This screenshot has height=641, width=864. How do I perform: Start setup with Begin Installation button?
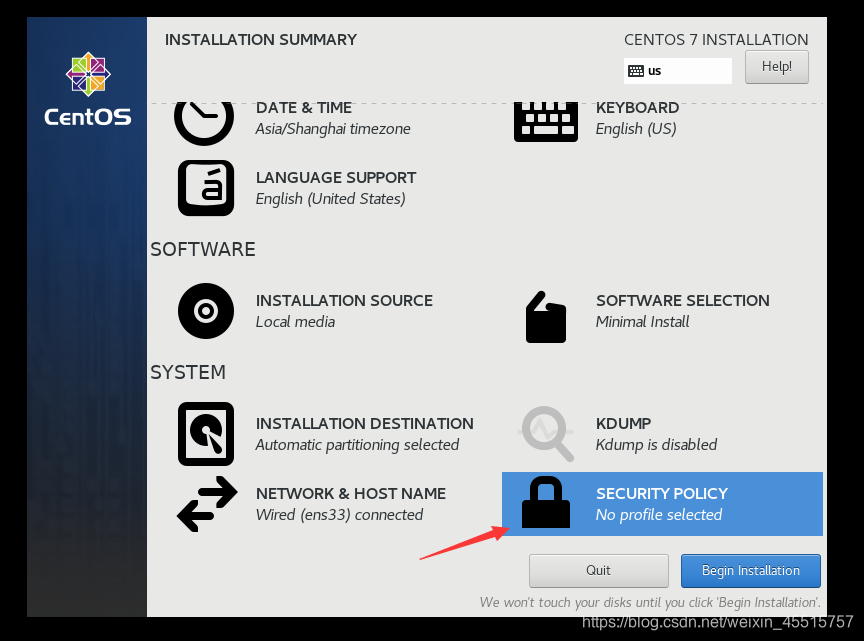750,570
